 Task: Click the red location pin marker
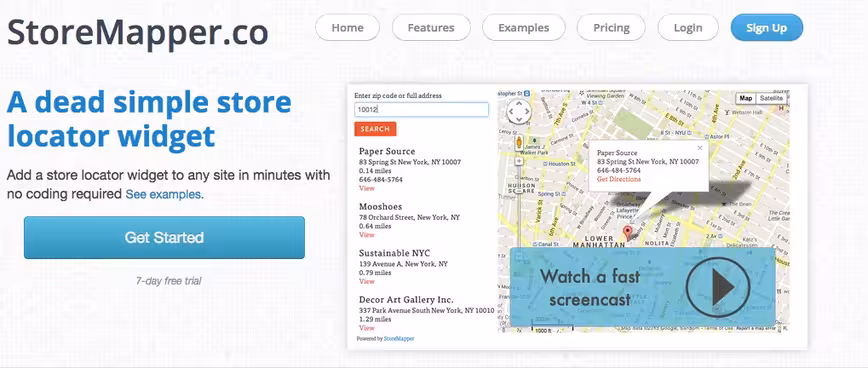pos(628,233)
